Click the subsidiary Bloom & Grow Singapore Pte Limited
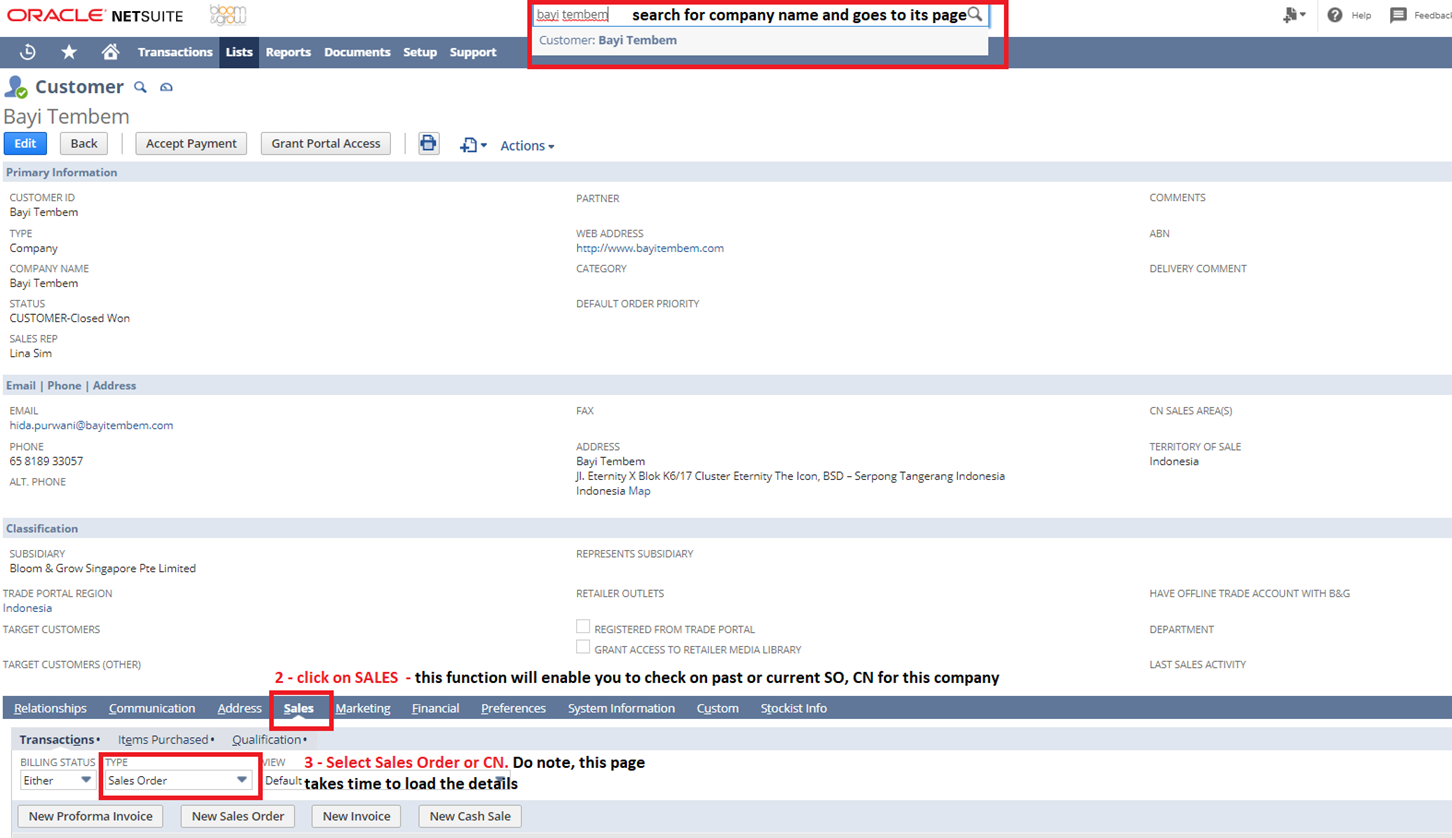Viewport: 1452px width, 838px height. pos(103,568)
